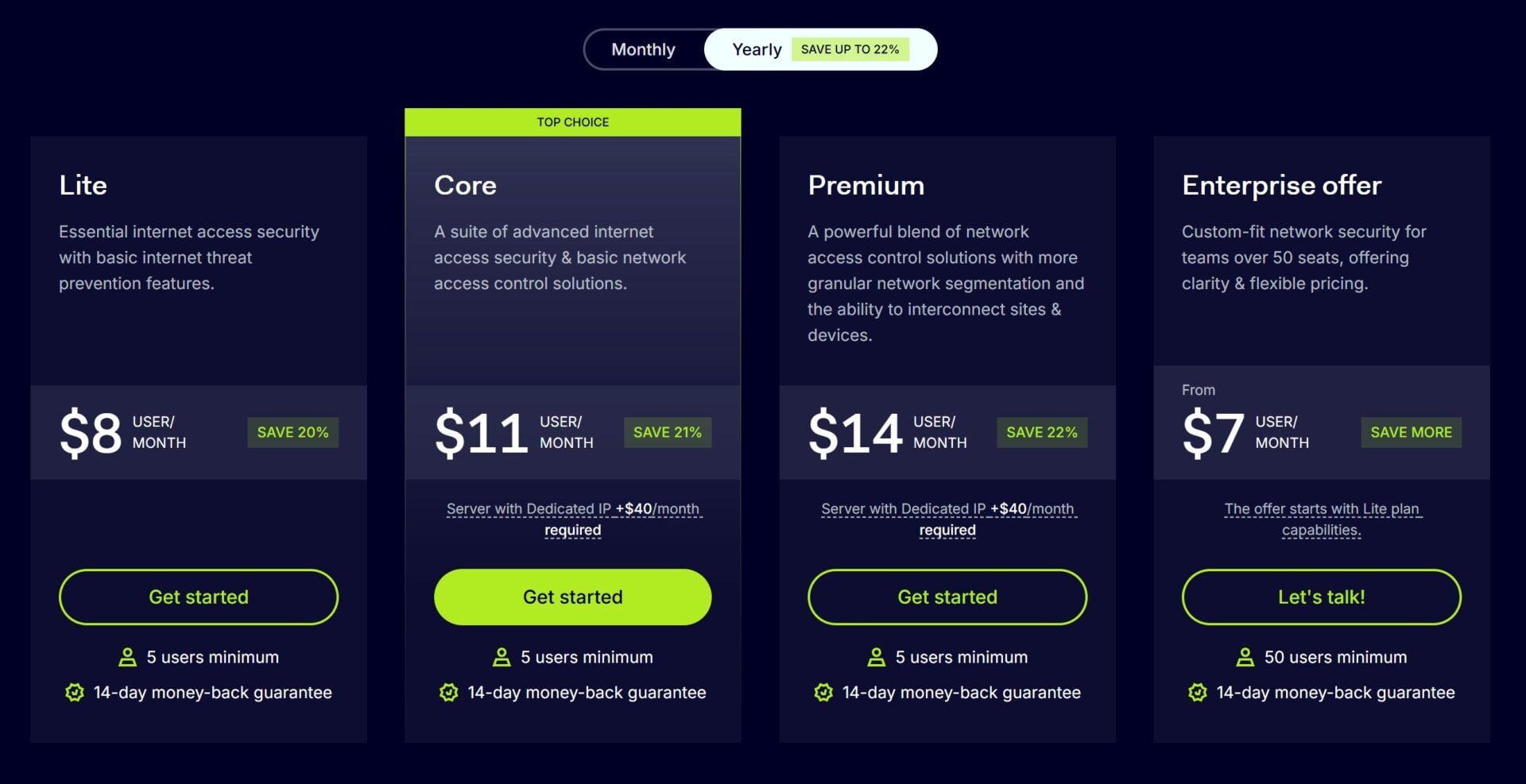Click the "SAVE MORE" badge in Enterprise offer
The image size is (1526, 784).
[x=1411, y=432]
